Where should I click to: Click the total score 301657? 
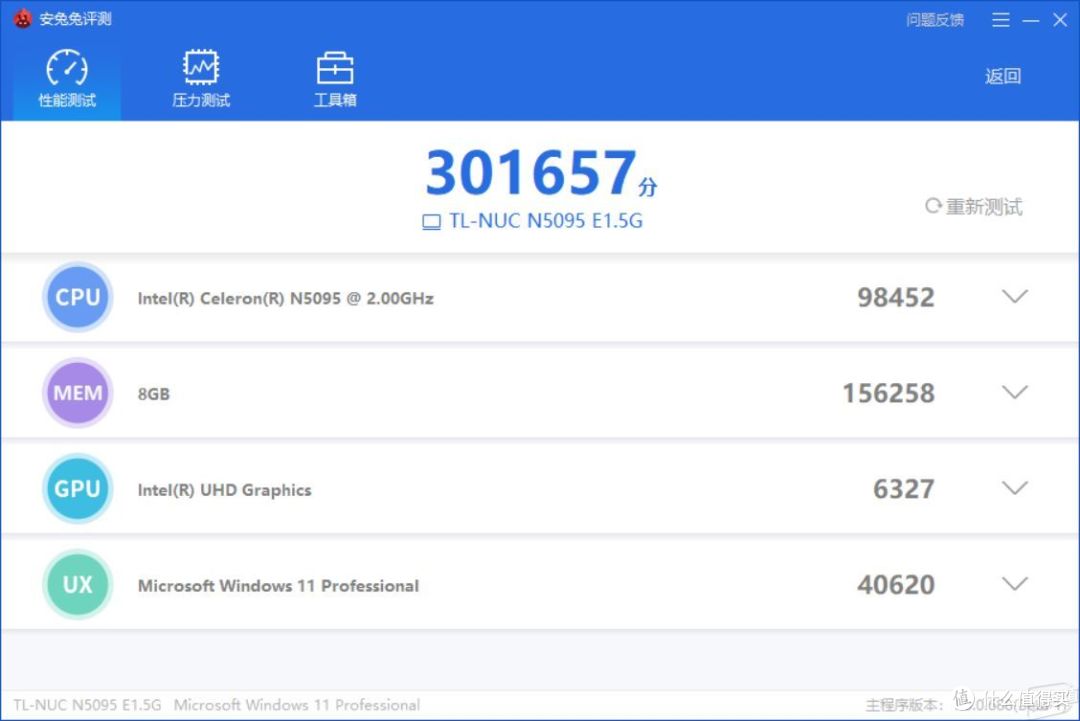point(531,172)
